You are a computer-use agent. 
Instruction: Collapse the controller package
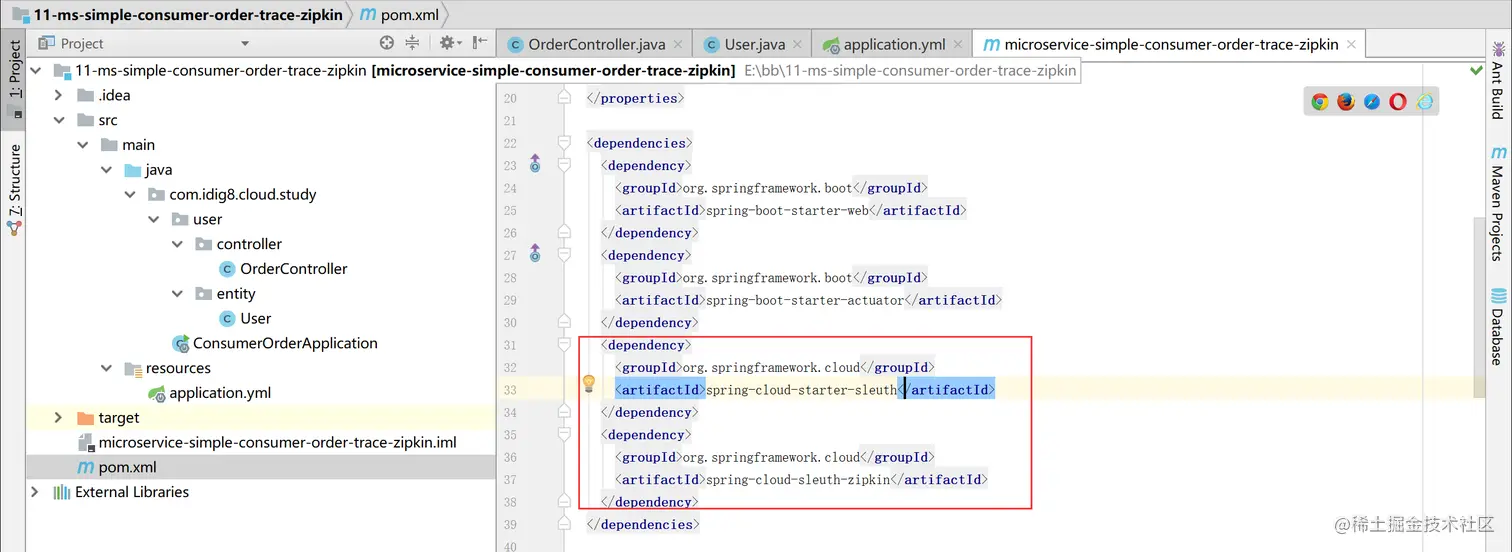177,244
